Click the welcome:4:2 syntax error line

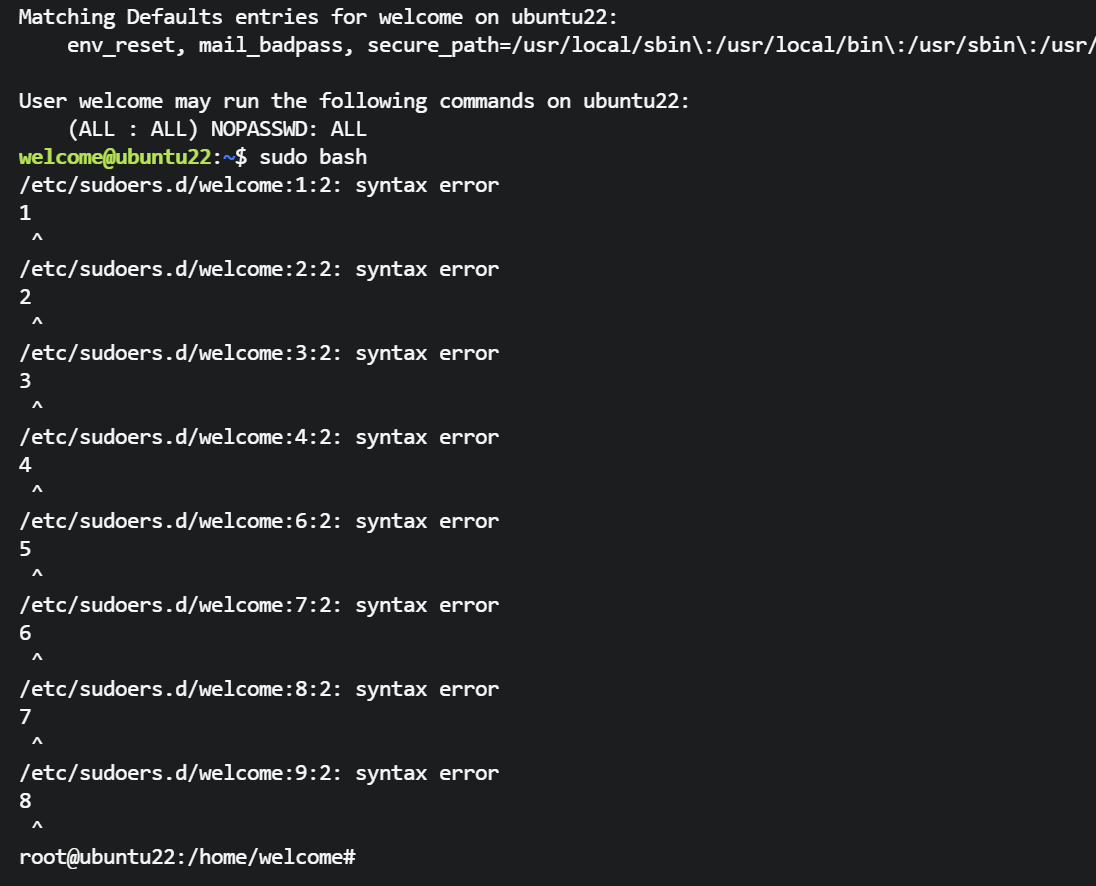pyautogui.click(x=259, y=437)
